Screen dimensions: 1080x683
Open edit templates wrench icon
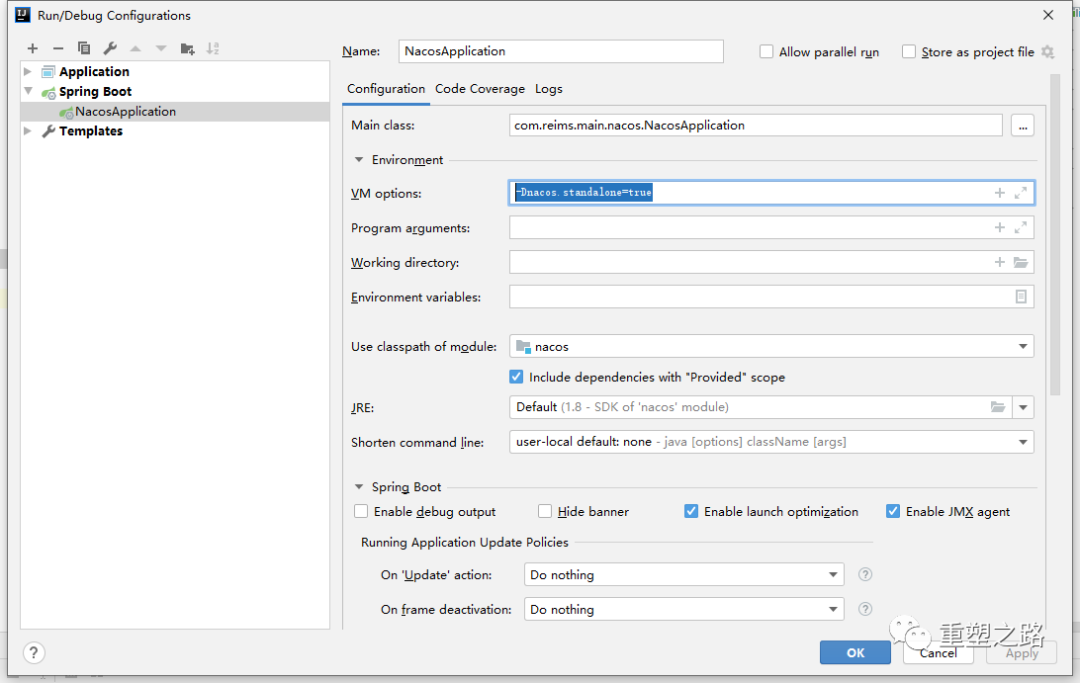(110, 48)
